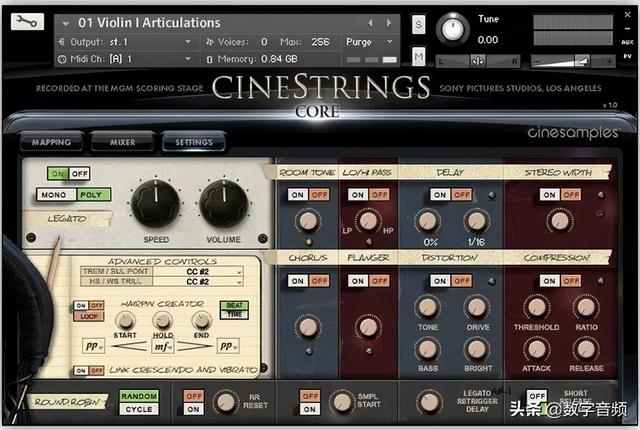Switch to the SETTINGS tab
Viewport: 640px width, 430px height.
pos(194,142)
